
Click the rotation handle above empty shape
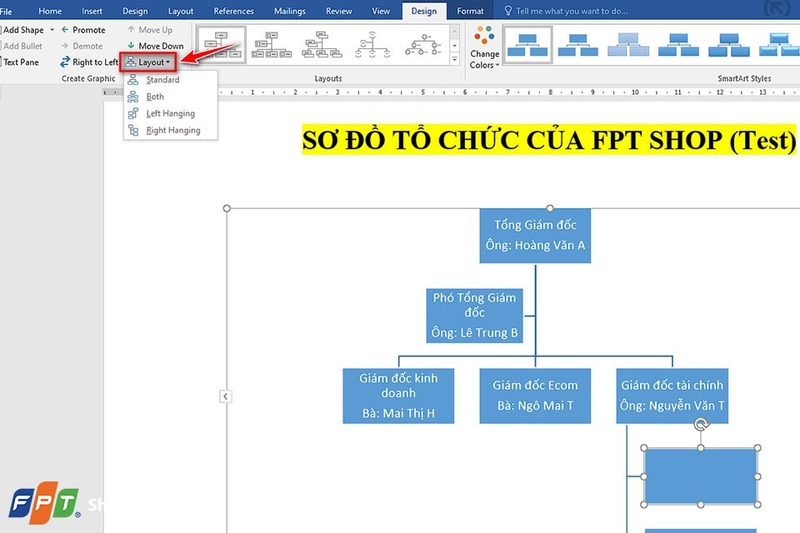click(x=702, y=424)
